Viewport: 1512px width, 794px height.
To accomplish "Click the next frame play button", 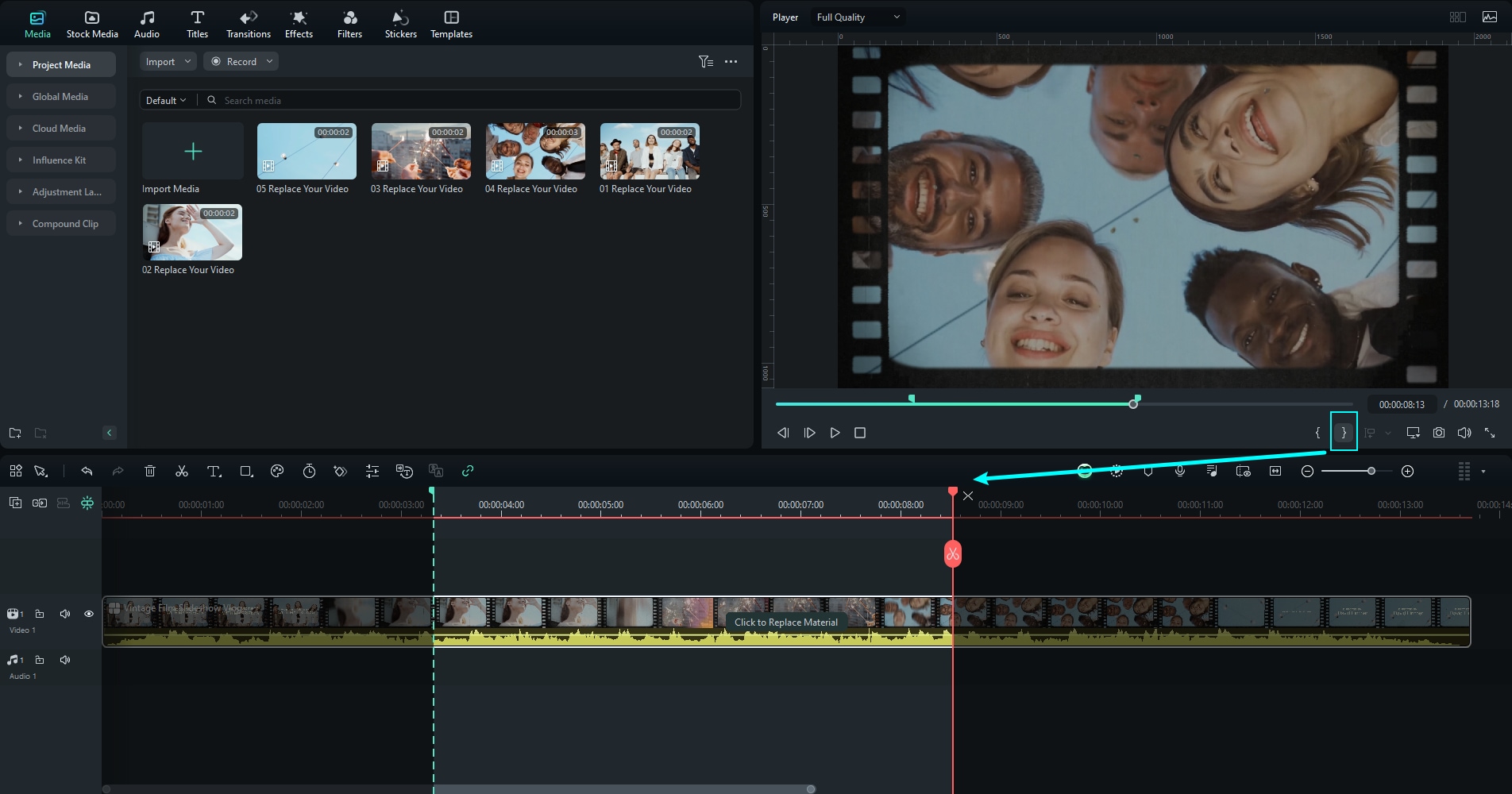I will tap(809, 433).
